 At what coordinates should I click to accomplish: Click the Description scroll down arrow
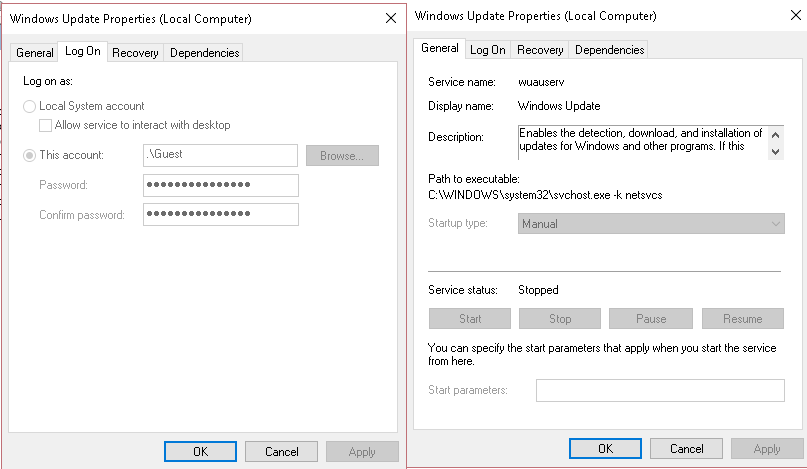(776, 152)
